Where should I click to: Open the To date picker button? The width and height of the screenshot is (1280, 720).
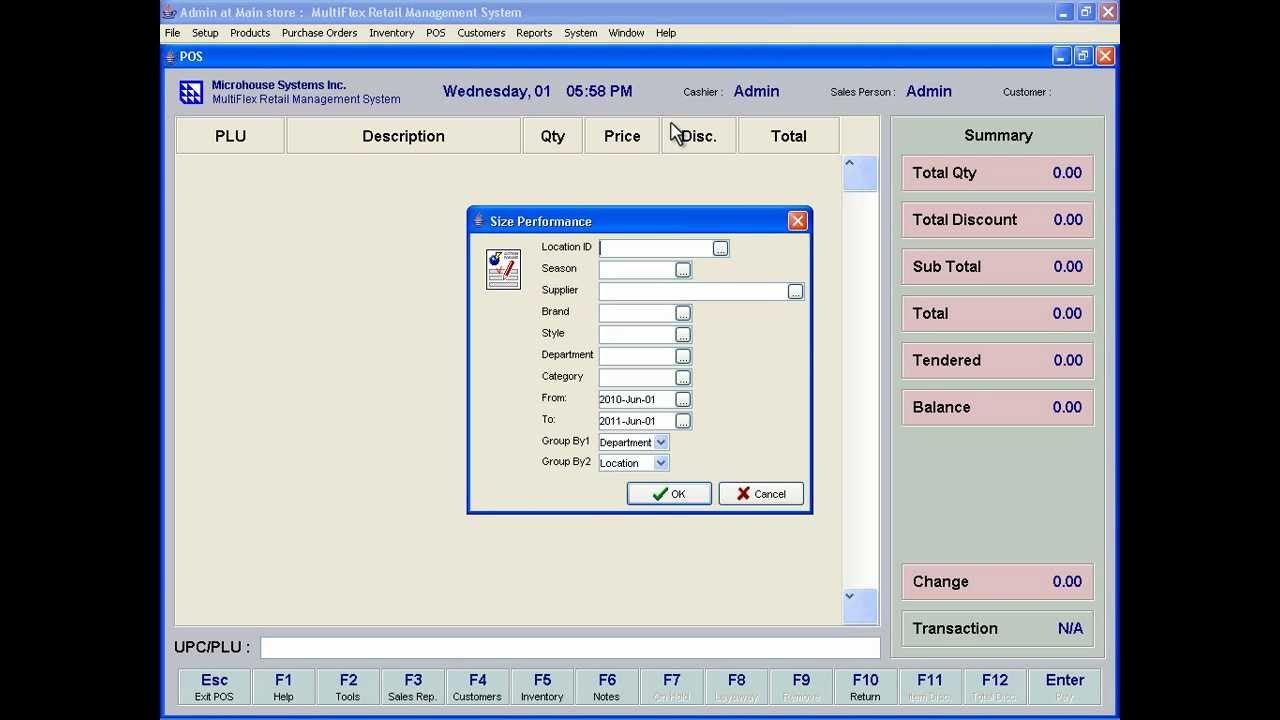(683, 421)
